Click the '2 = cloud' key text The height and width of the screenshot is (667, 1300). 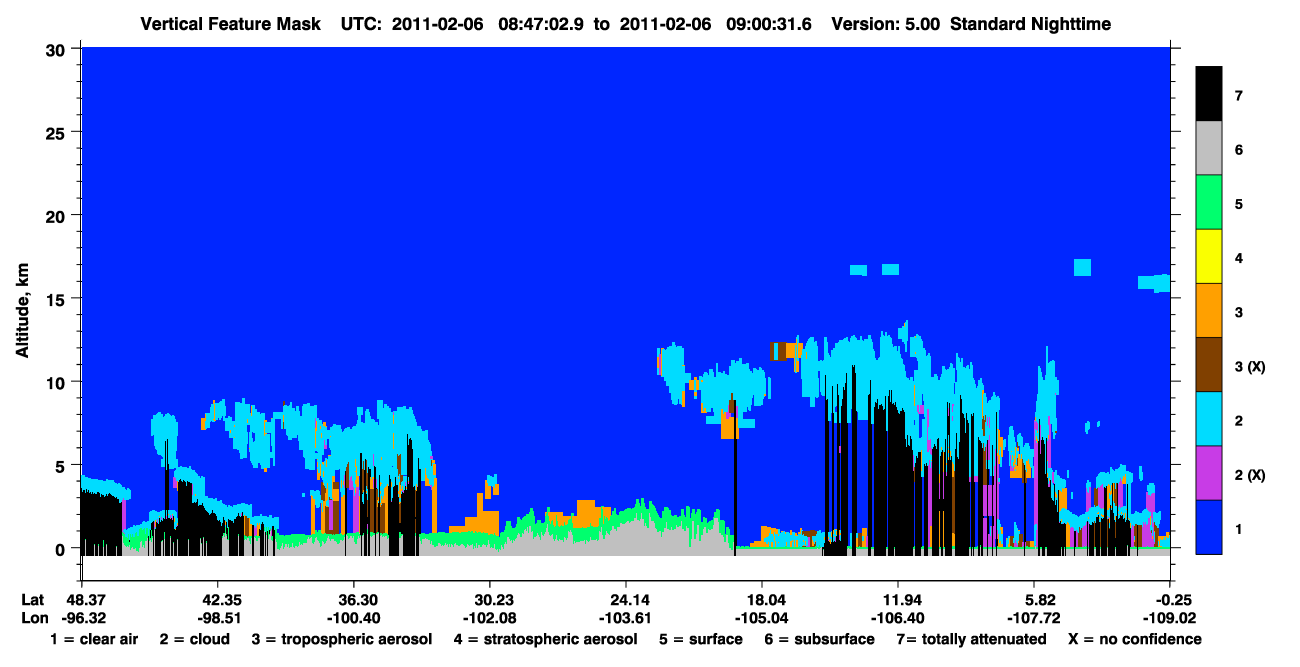pyautogui.click(x=194, y=639)
